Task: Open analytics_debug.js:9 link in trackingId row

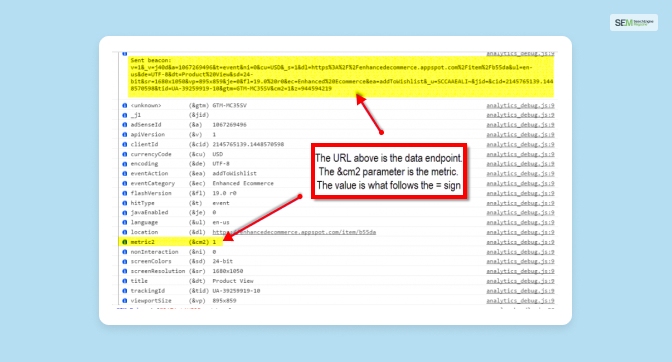Action: tap(520, 291)
